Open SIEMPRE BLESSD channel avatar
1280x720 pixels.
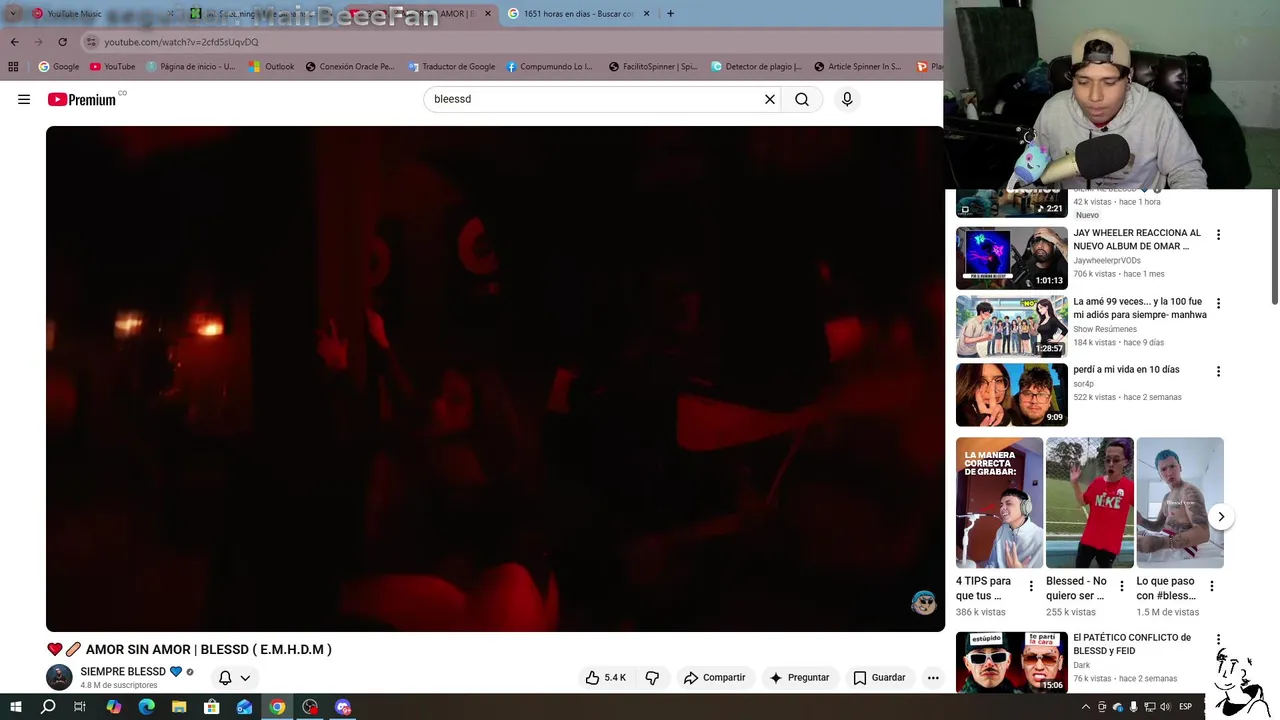click(x=60, y=677)
